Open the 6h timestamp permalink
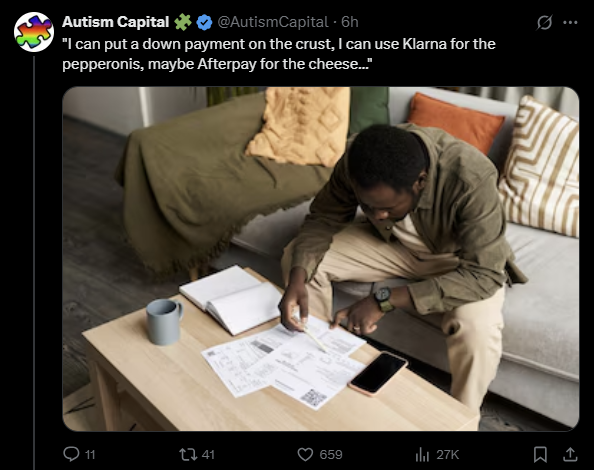 [x=349, y=22]
